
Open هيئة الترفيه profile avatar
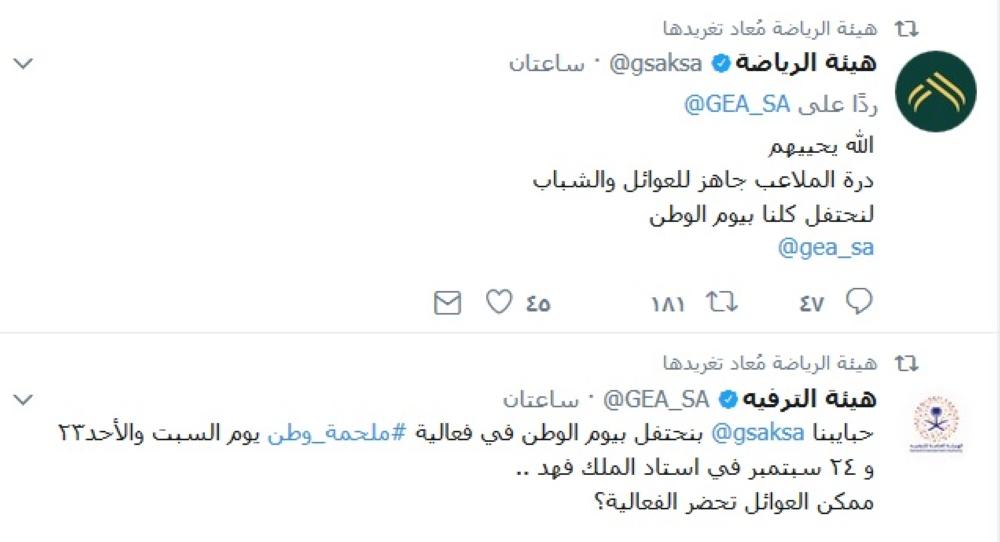click(x=935, y=425)
